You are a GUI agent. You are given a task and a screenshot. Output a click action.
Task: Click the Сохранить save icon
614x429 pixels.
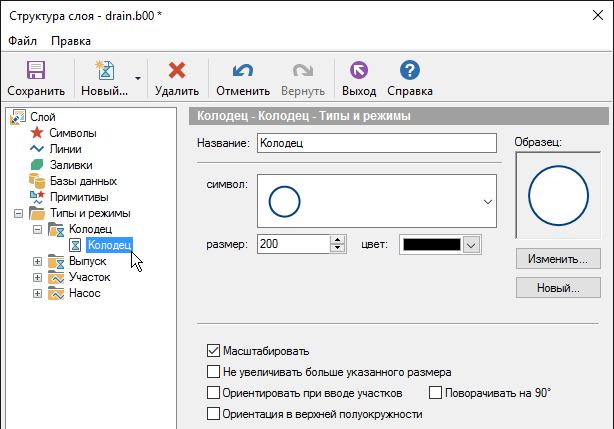click(36, 71)
